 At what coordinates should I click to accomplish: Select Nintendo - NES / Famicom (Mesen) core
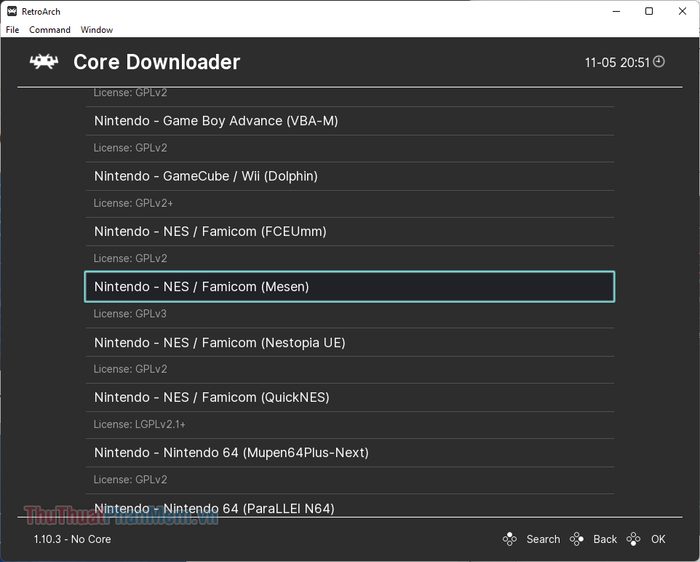click(350, 287)
